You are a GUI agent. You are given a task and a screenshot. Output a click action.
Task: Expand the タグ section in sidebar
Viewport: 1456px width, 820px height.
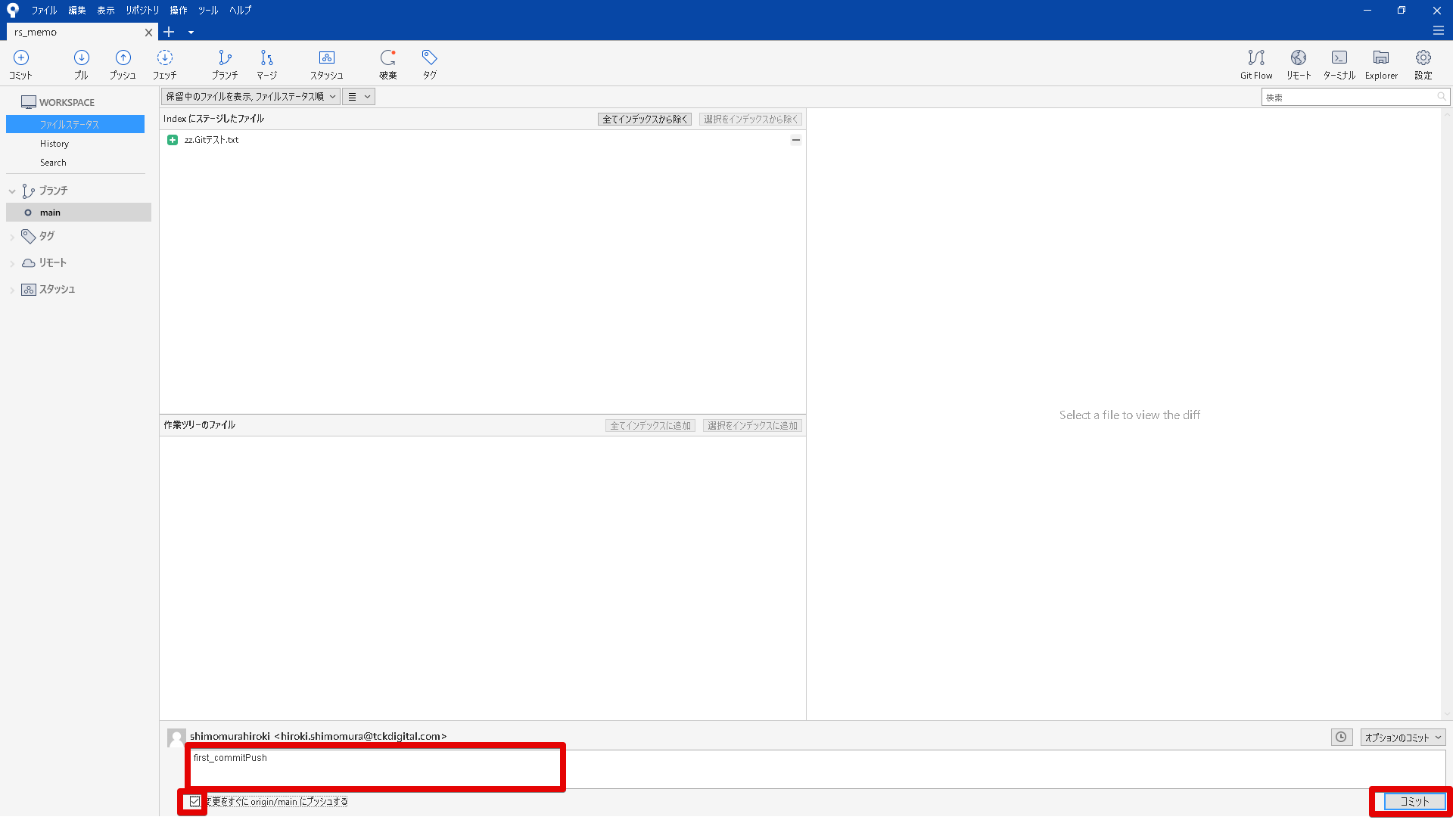(x=12, y=236)
